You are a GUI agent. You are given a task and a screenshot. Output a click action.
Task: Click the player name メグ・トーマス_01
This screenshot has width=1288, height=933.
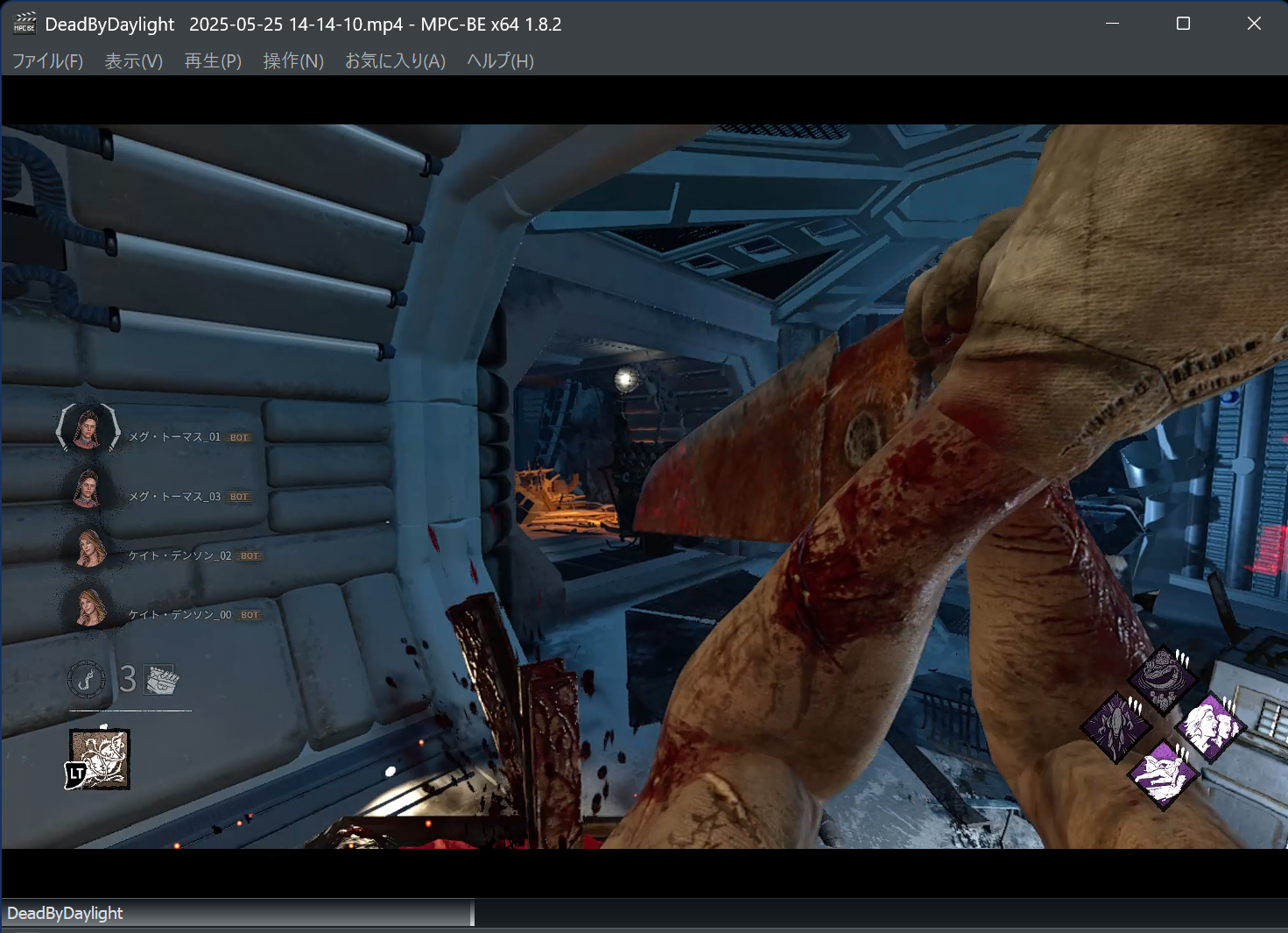(175, 437)
